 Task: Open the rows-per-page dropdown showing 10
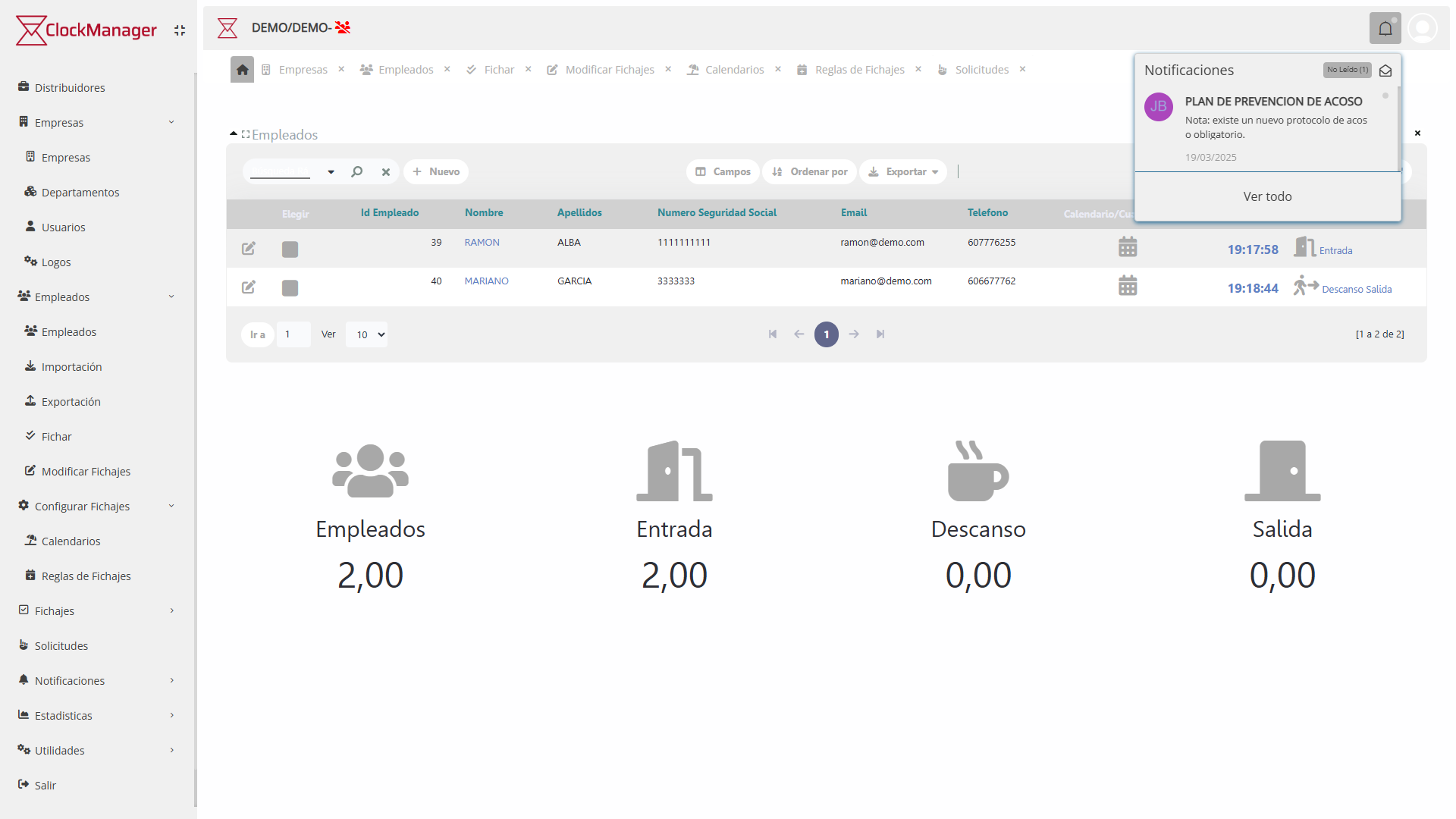click(367, 334)
